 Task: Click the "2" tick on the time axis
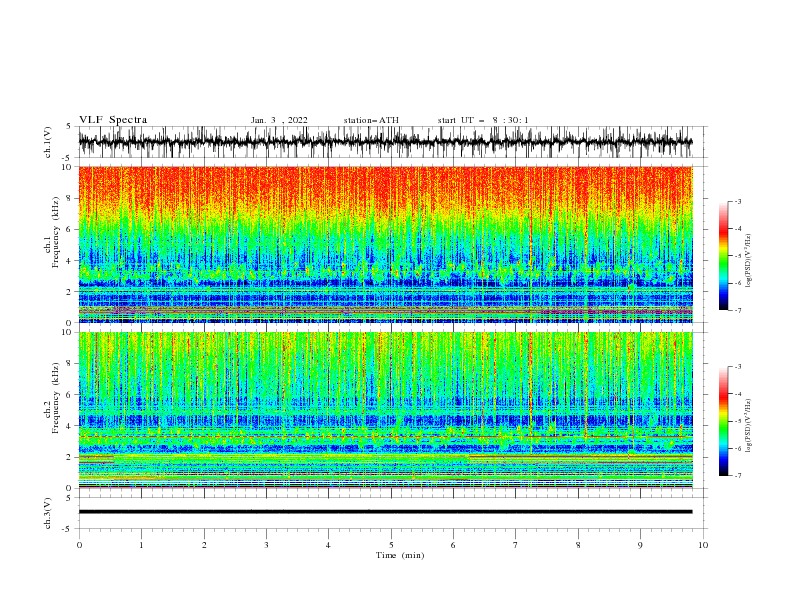(x=204, y=545)
